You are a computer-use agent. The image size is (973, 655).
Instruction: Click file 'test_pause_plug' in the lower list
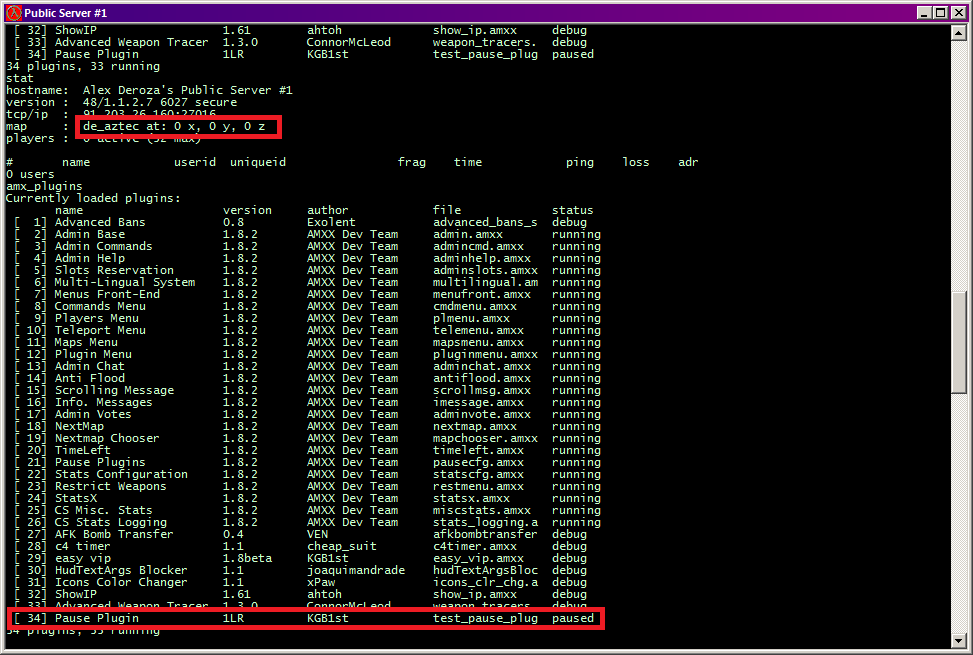485,618
